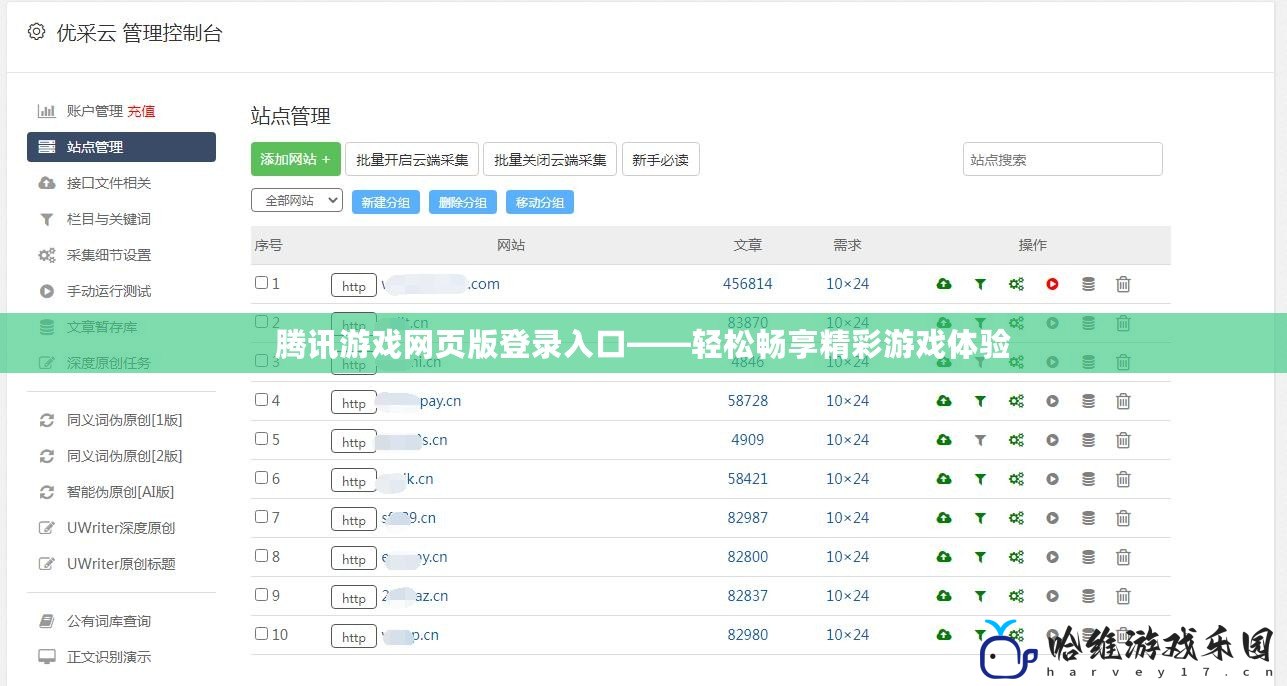Tick the checkbox for row 5
The height and width of the screenshot is (686, 1287).
[261, 439]
